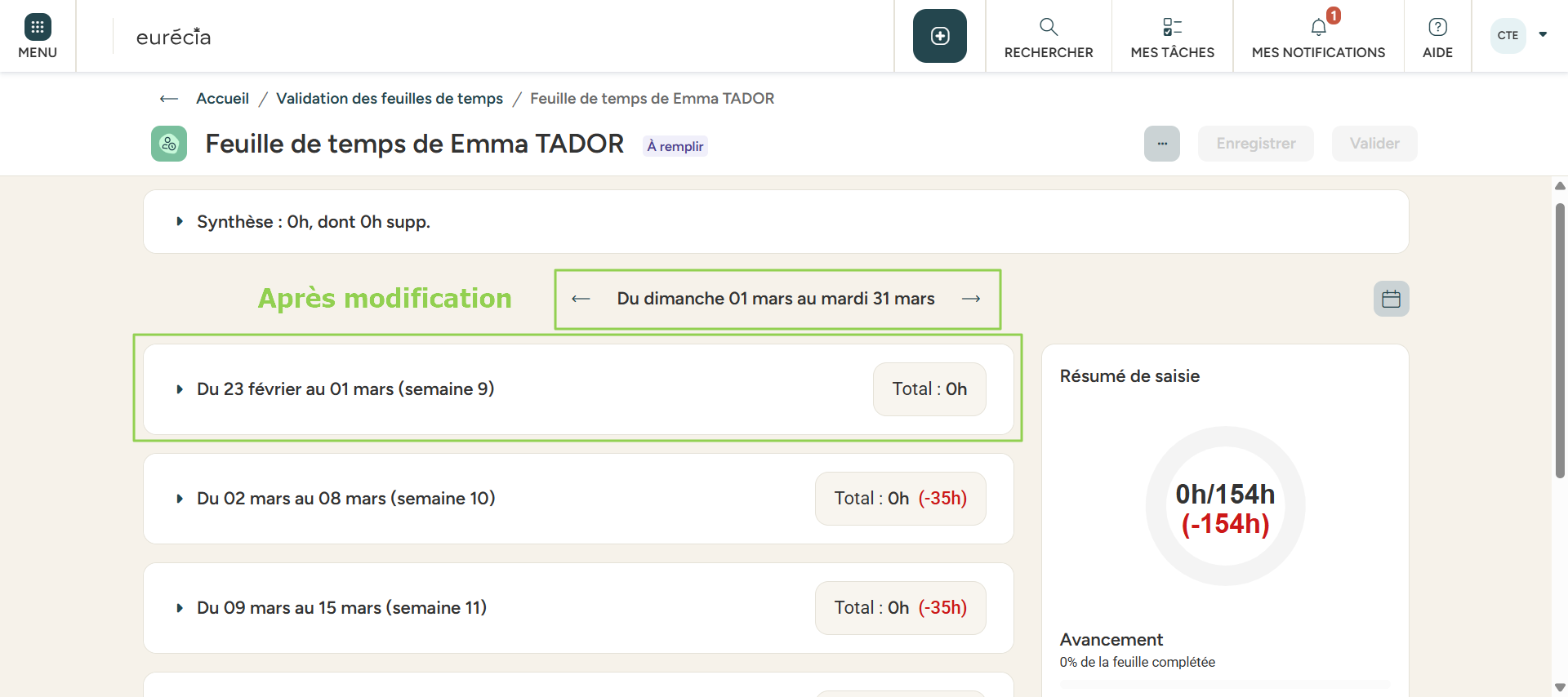This screenshot has height=697, width=1568.
Task: Expand week 9 (23 février au 01 mars)
Action: [x=180, y=389]
